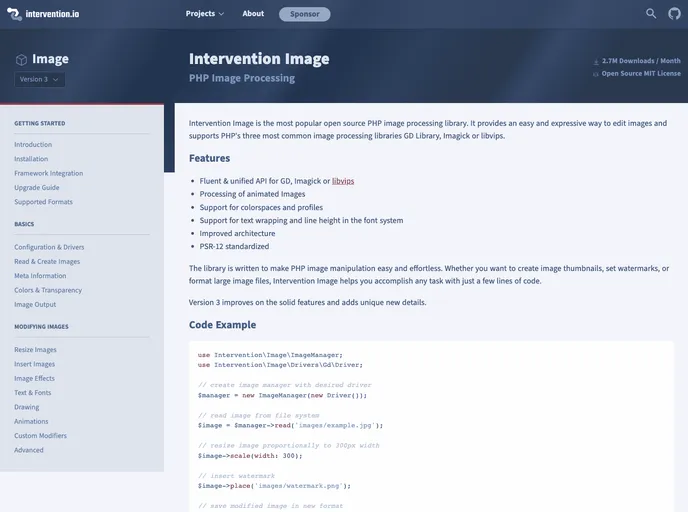The image size is (688, 512).
Task: Open the About menu item
Action: (x=253, y=14)
